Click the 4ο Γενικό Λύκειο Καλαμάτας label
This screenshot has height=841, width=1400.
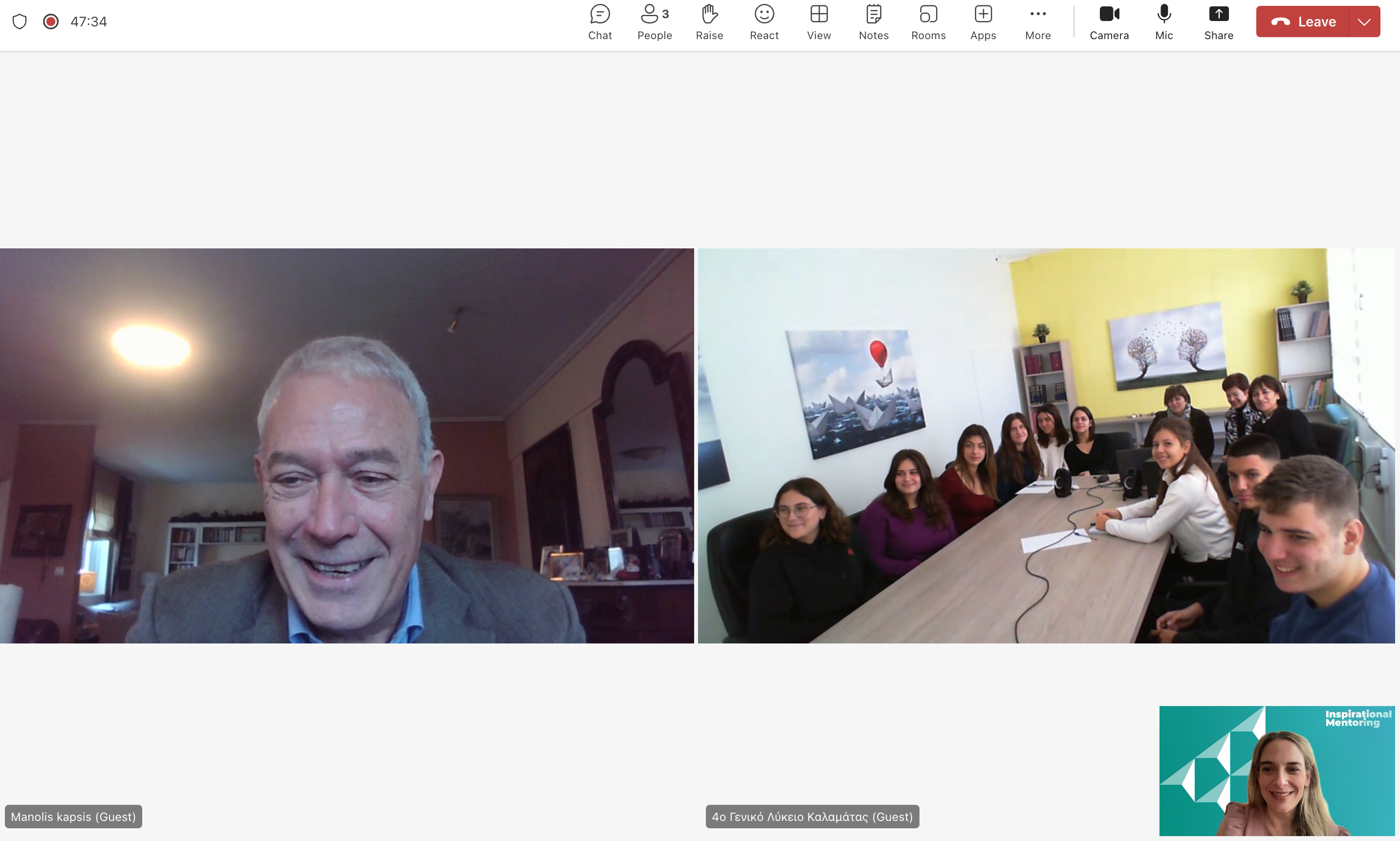click(x=812, y=817)
